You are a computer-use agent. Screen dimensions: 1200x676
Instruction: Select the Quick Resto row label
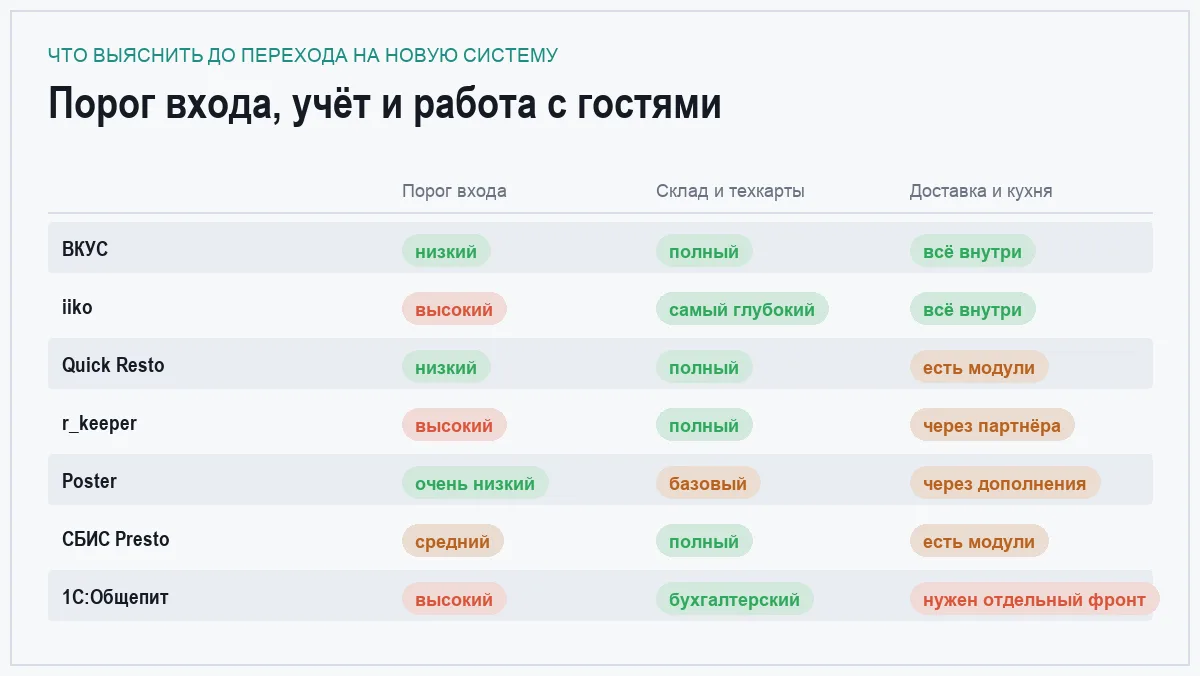[113, 365]
